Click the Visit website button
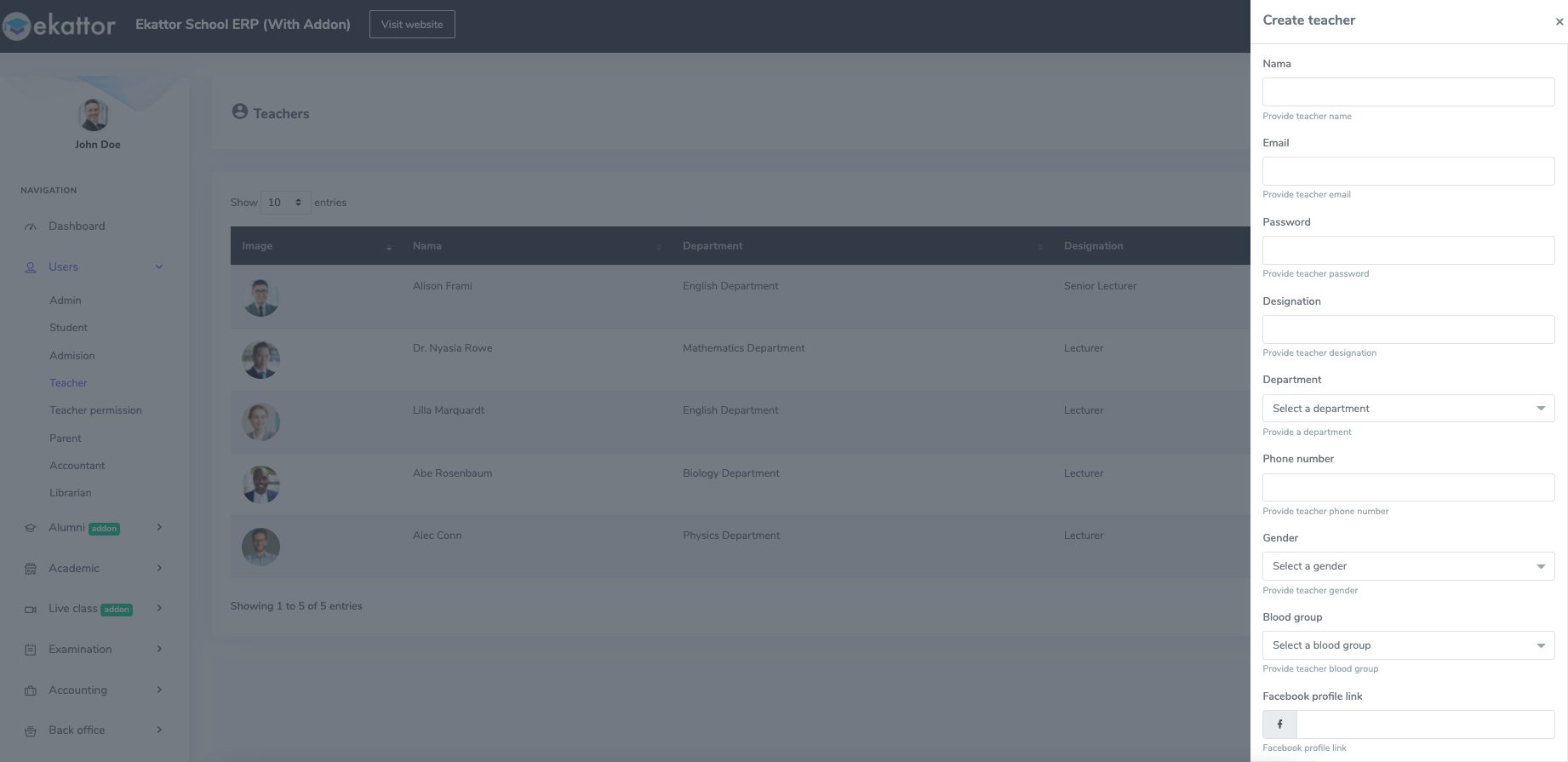 [x=412, y=25]
